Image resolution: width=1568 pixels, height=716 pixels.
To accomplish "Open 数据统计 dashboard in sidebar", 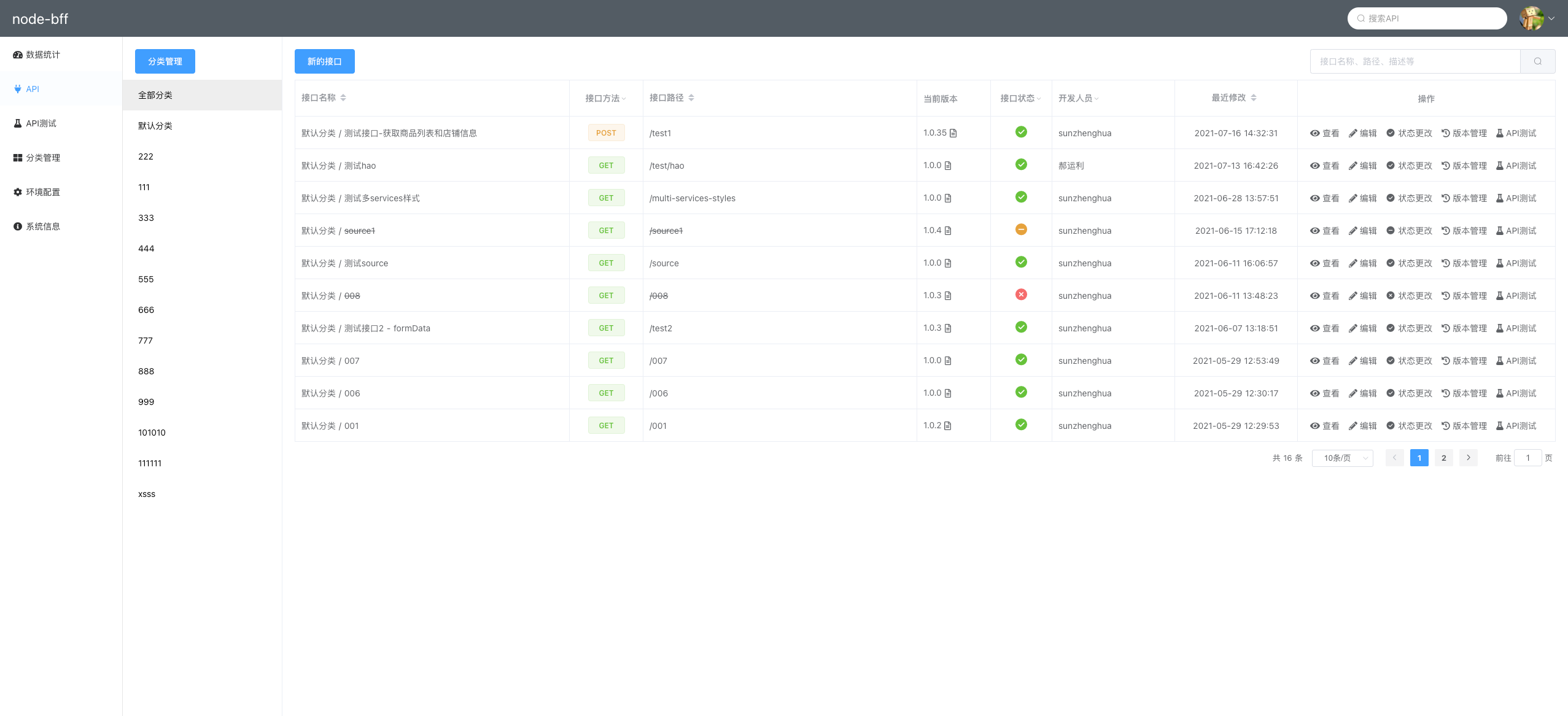I will [x=37, y=55].
